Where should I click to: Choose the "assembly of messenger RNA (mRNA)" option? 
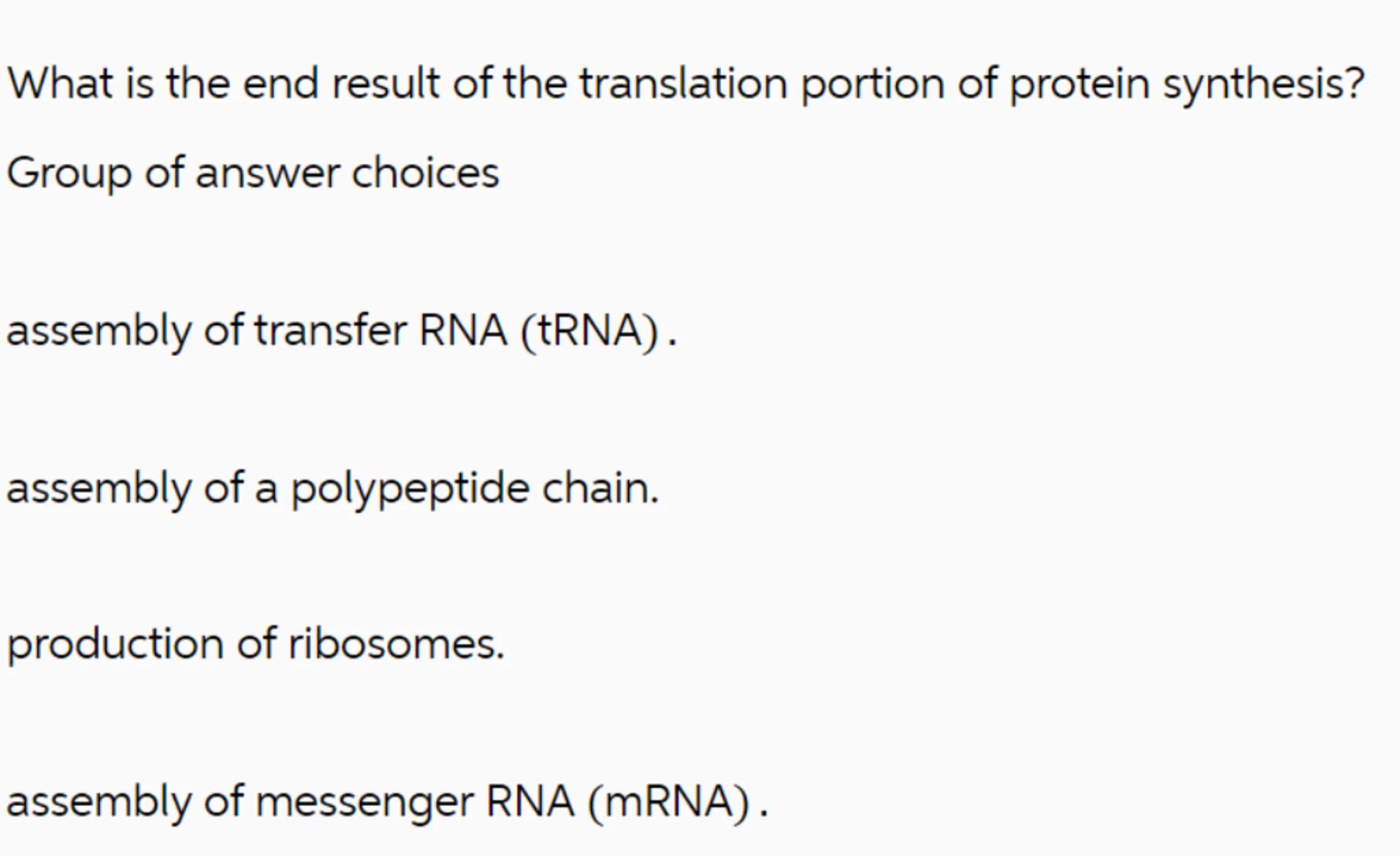pyautogui.click(x=387, y=801)
